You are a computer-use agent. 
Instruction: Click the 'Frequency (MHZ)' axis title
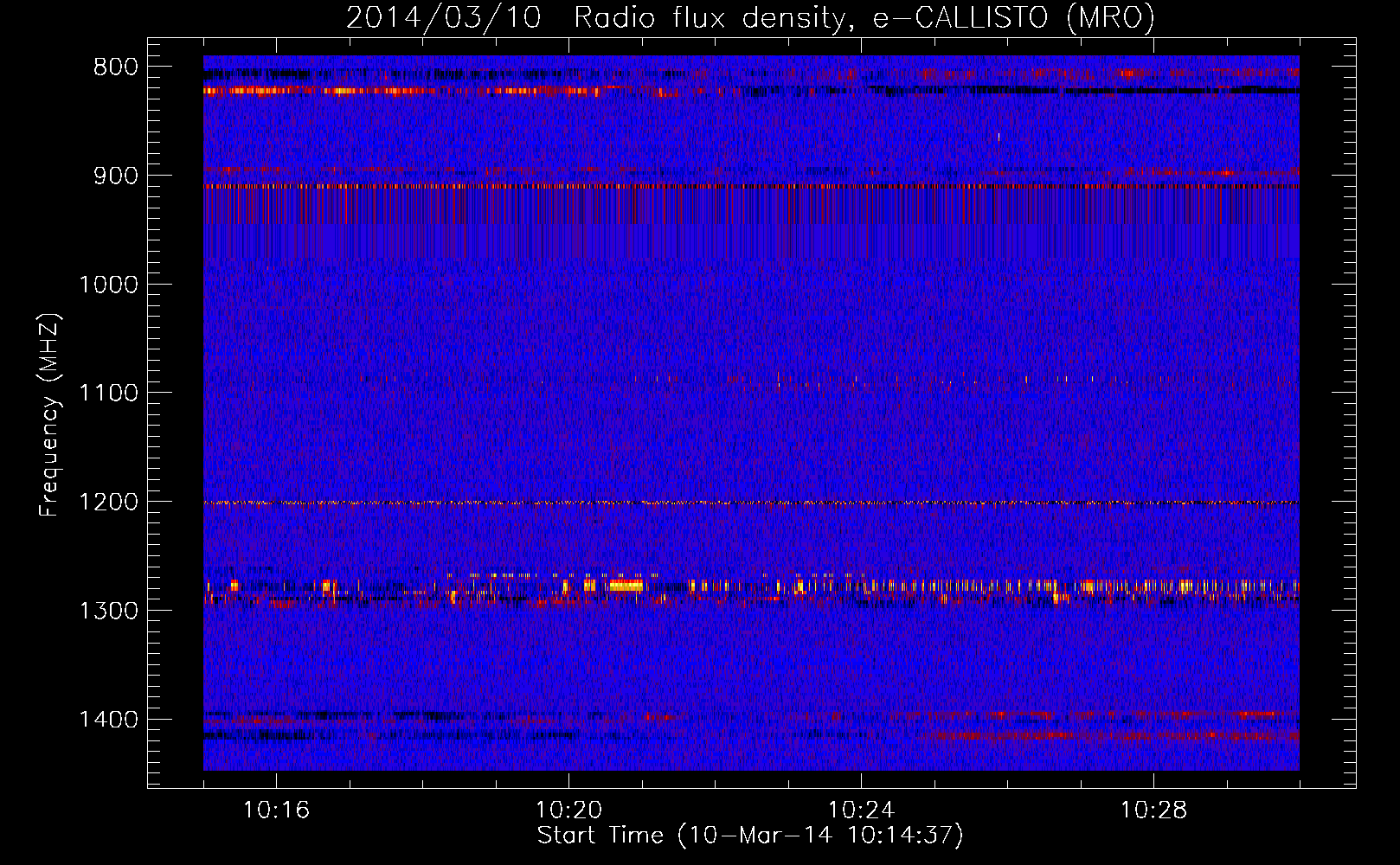click(50, 415)
